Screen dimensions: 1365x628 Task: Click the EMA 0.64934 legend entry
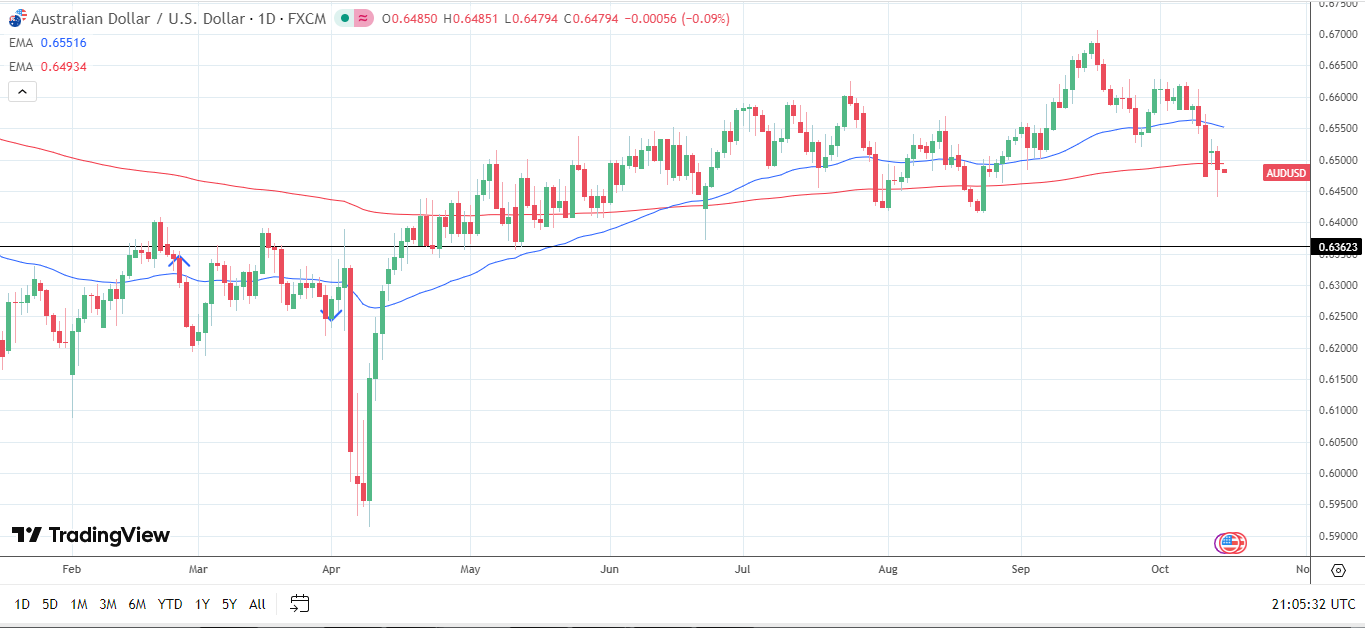(x=48, y=67)
